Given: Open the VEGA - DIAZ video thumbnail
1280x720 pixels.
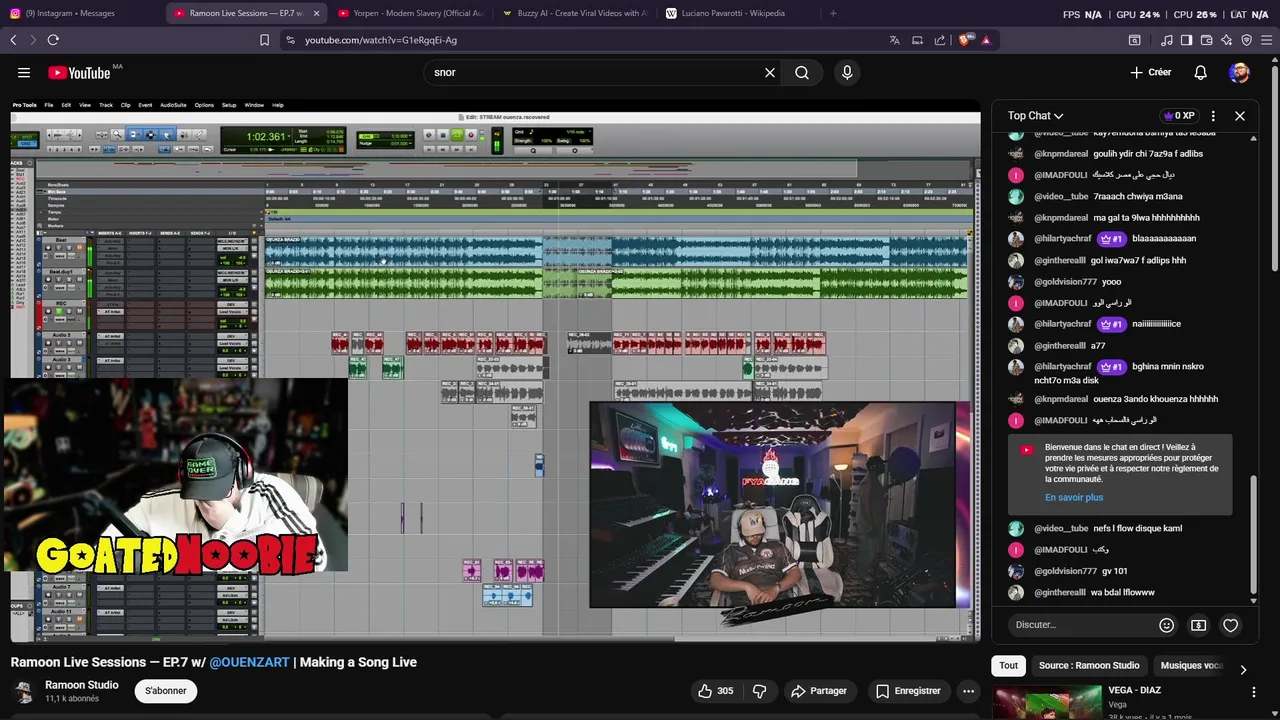Looking at the screenshot, I should pyautogui.click(x=1047, y=702).
